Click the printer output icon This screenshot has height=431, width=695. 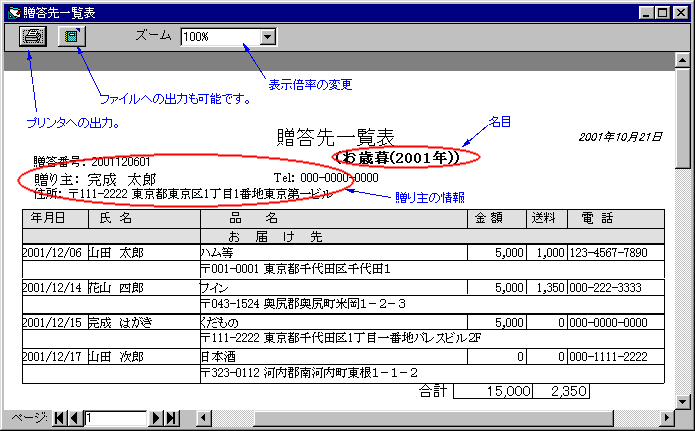pyautogui.click(x=33, y=36)
